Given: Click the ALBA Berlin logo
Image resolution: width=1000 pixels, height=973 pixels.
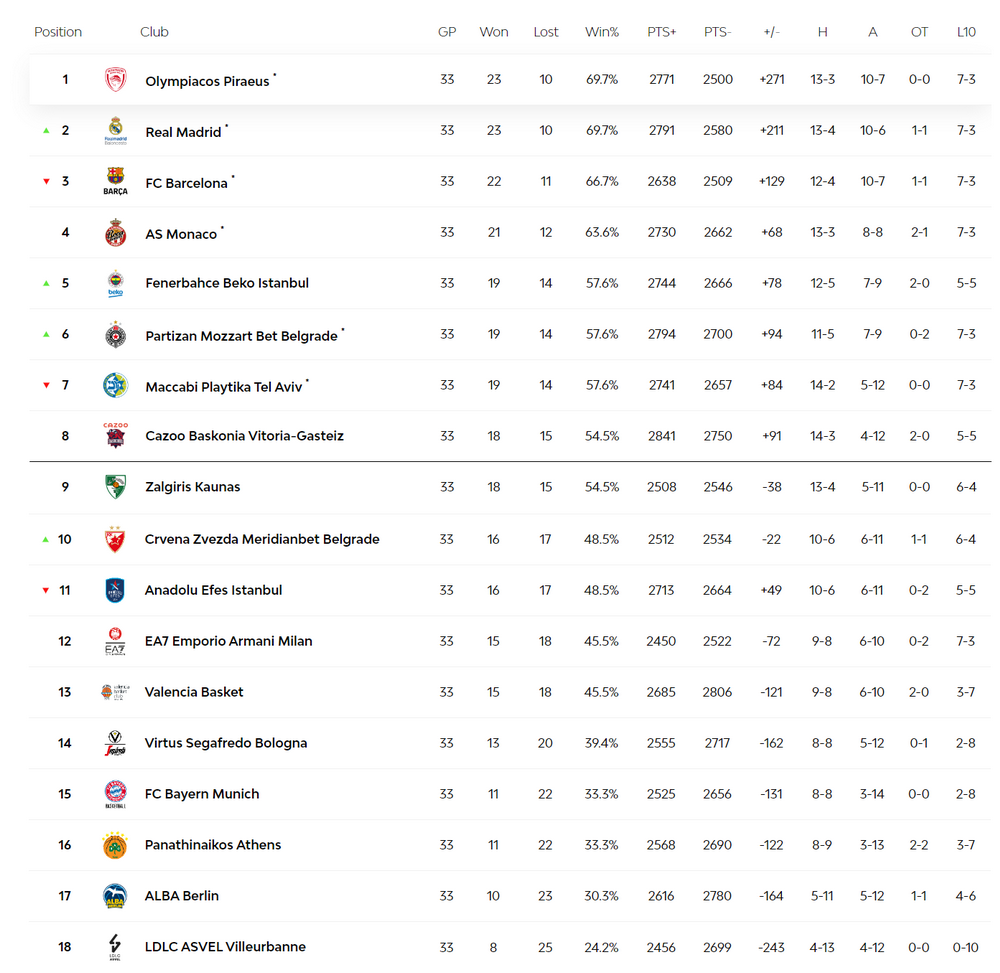Looking at the screenshot, I should [115, 896].
